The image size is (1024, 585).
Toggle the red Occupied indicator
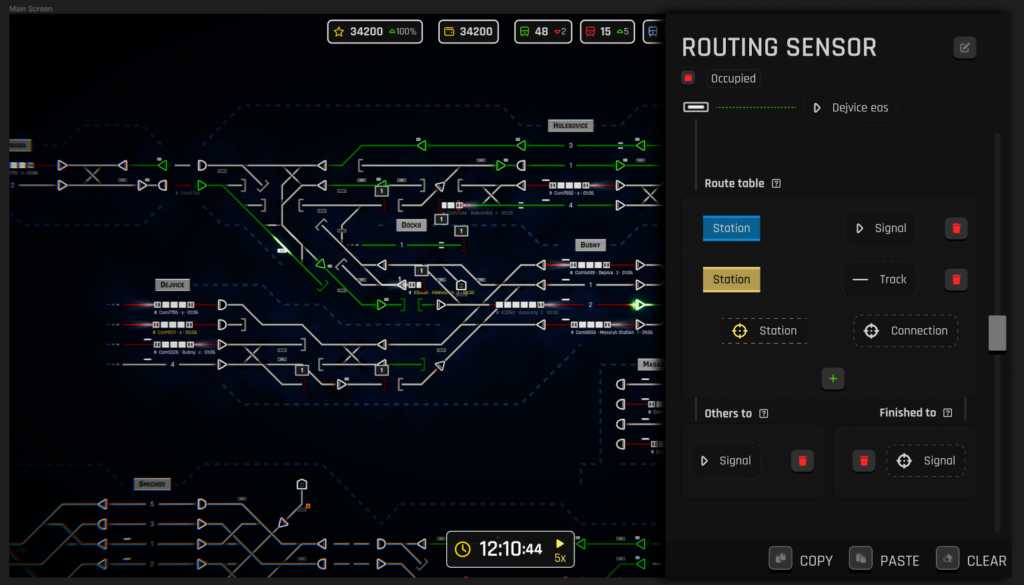[x=688, y=77]
